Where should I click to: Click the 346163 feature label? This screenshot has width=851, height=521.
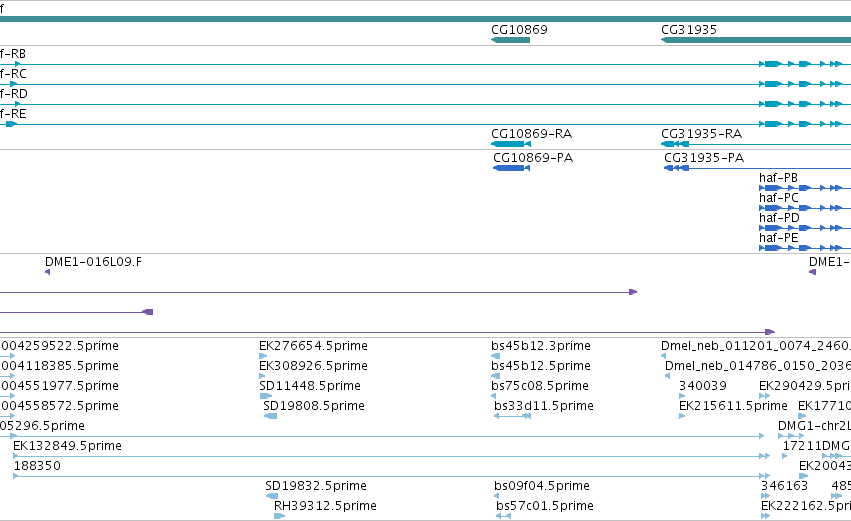click(784, 486)
